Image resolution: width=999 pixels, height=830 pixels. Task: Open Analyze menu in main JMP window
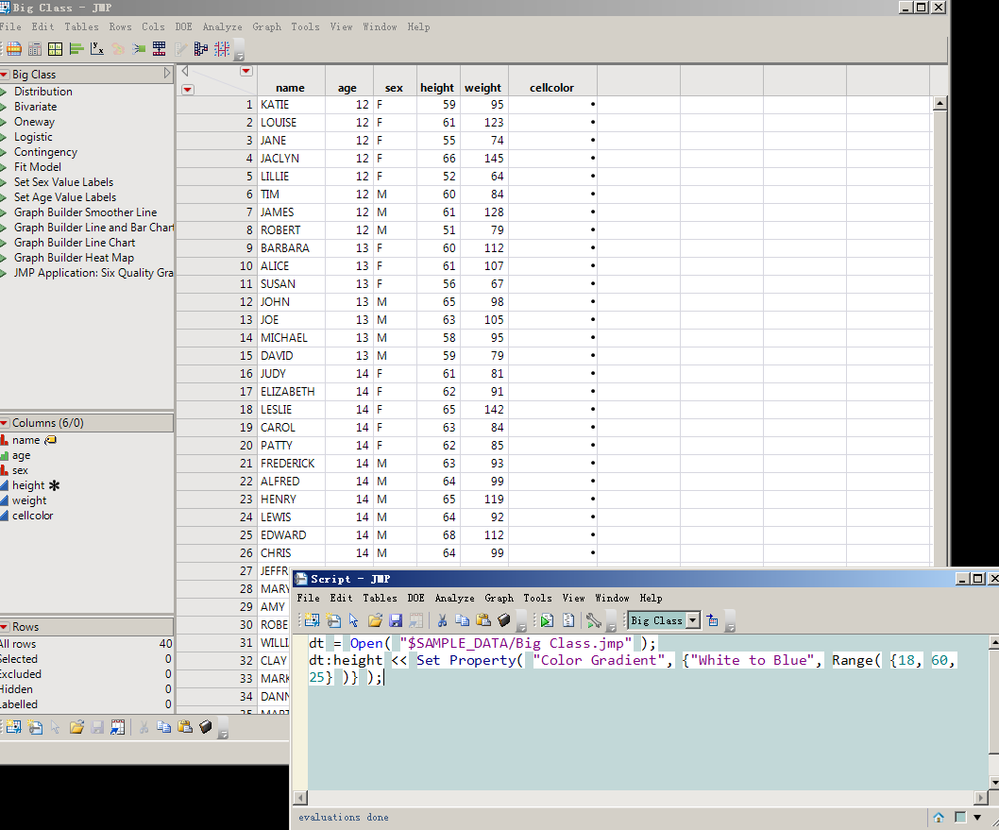222,27
